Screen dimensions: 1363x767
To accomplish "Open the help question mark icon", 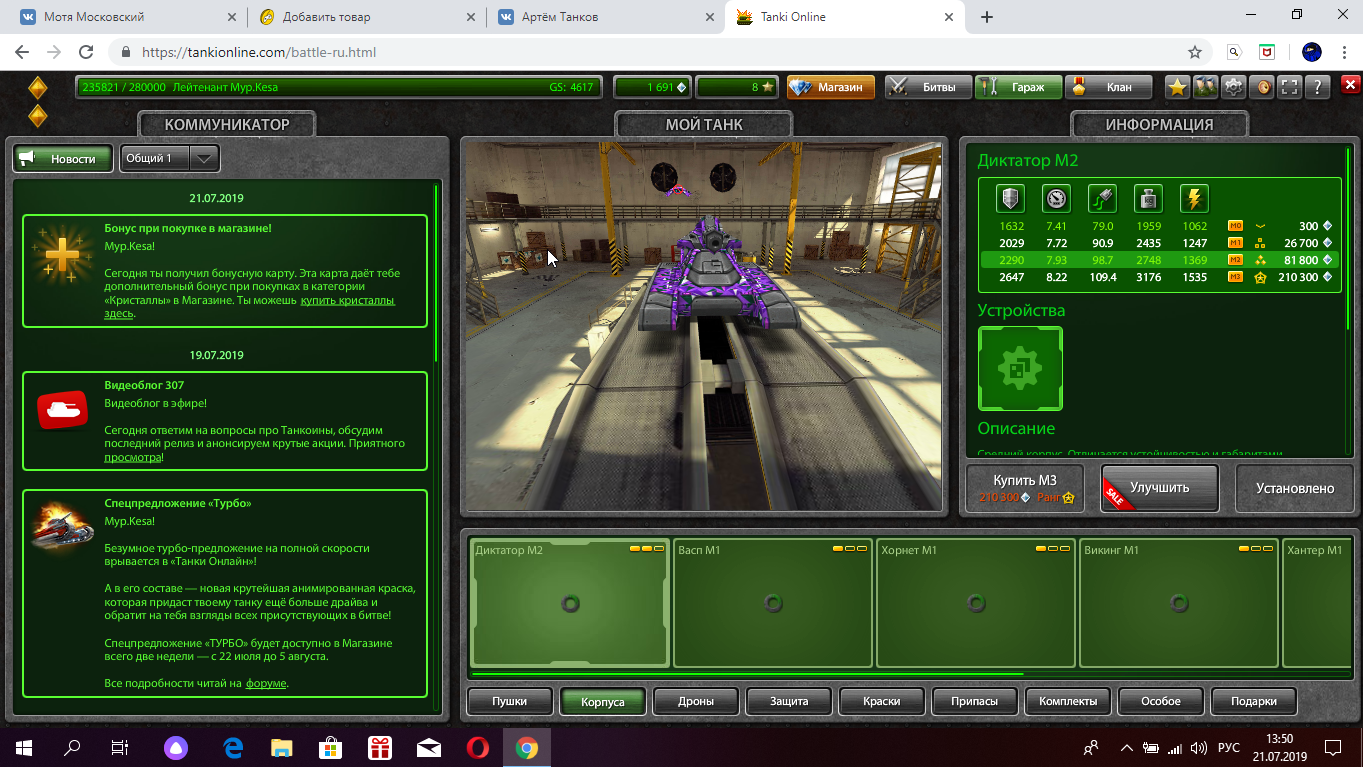I will [x=1319, y=87].
